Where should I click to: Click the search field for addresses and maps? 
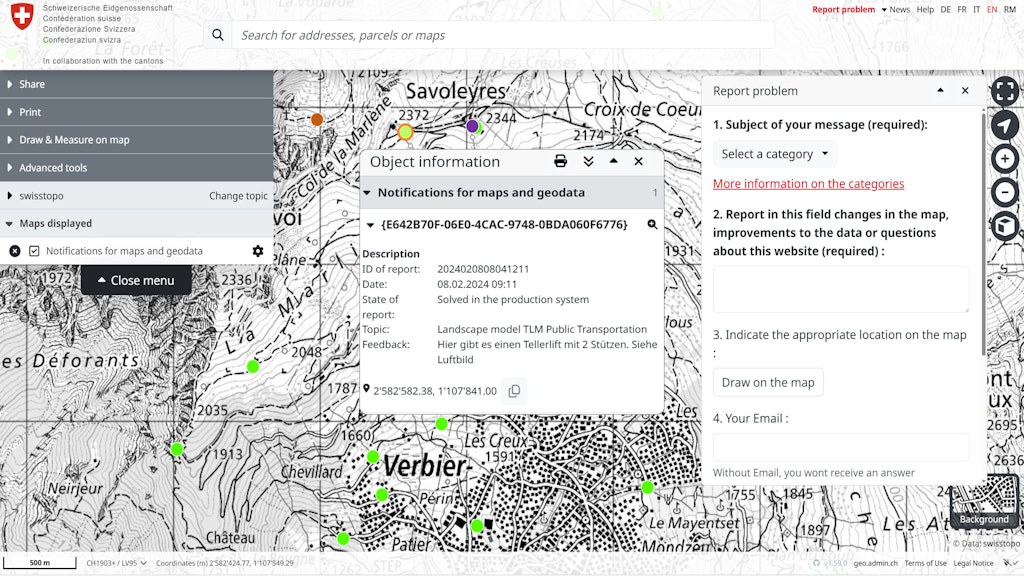click(500, 35)
